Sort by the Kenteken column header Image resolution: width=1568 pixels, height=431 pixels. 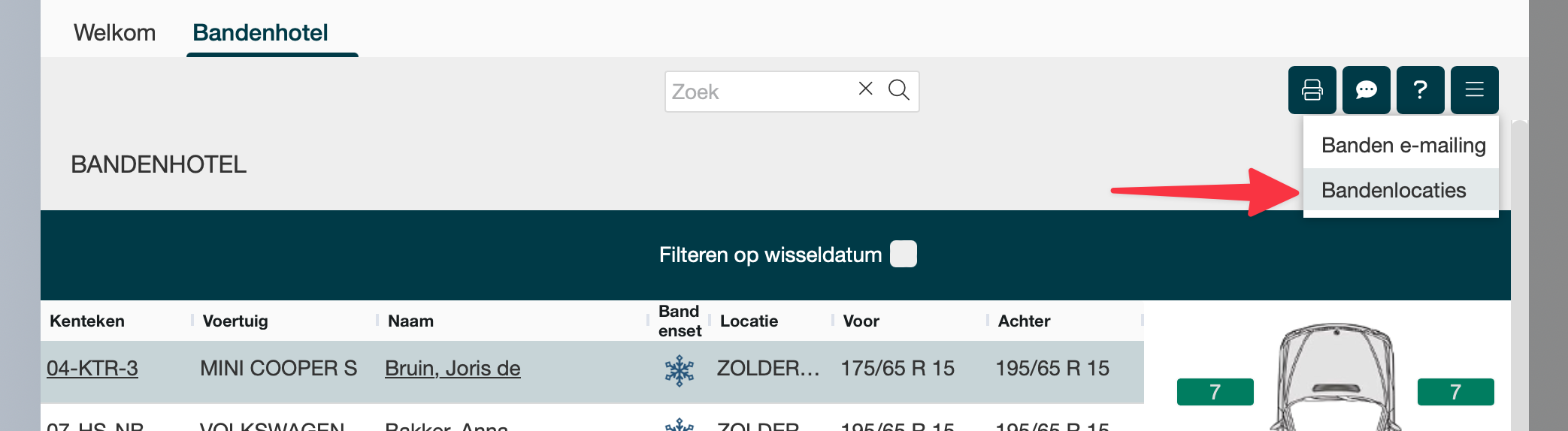pyautogui.click(x=87, y=321)
